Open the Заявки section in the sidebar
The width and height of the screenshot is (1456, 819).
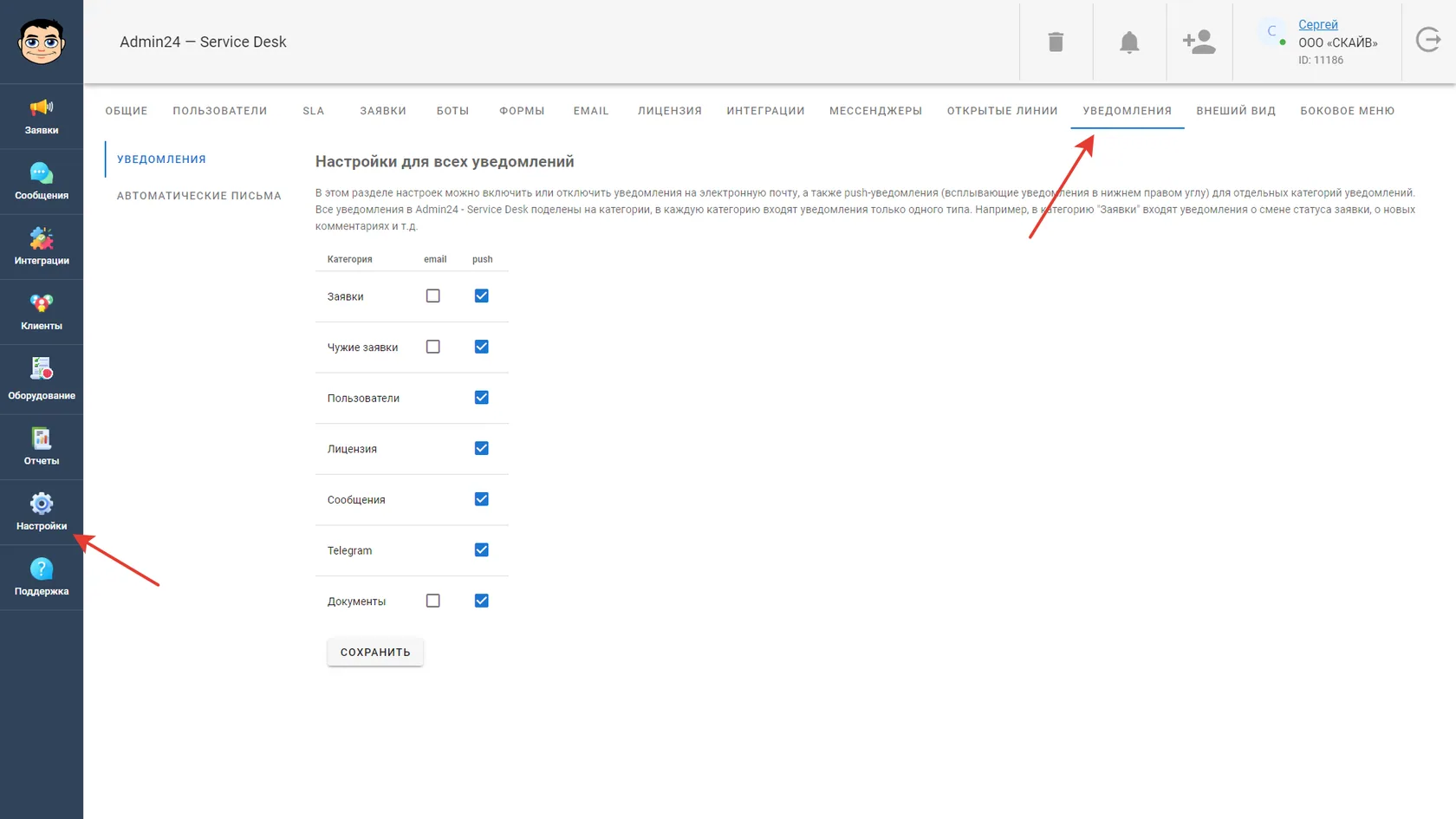(42, 117)
